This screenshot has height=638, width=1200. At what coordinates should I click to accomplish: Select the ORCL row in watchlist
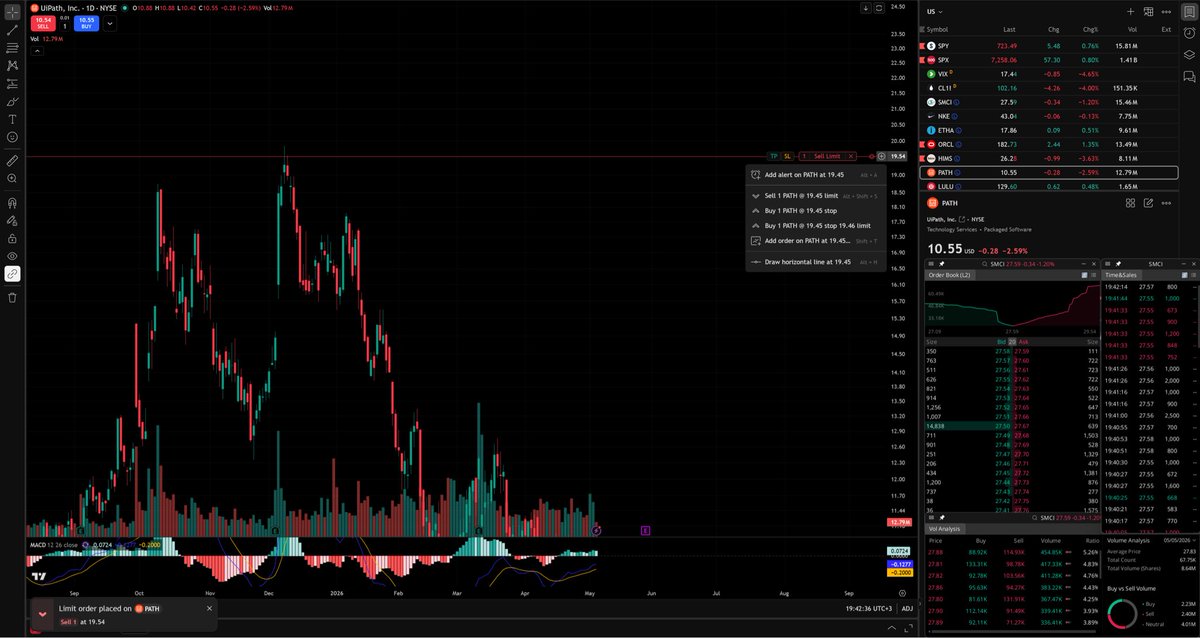coord(1047,144)
